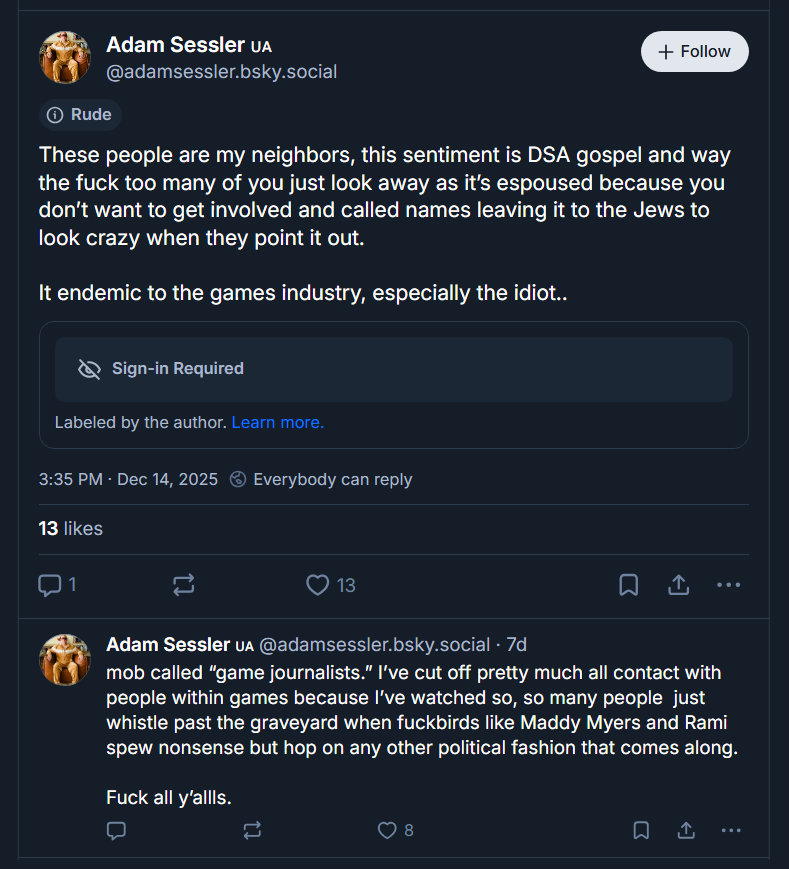Screen dimensions: 789x869
Task: Open more options on the reply post
Action: [x=731, y=830]
